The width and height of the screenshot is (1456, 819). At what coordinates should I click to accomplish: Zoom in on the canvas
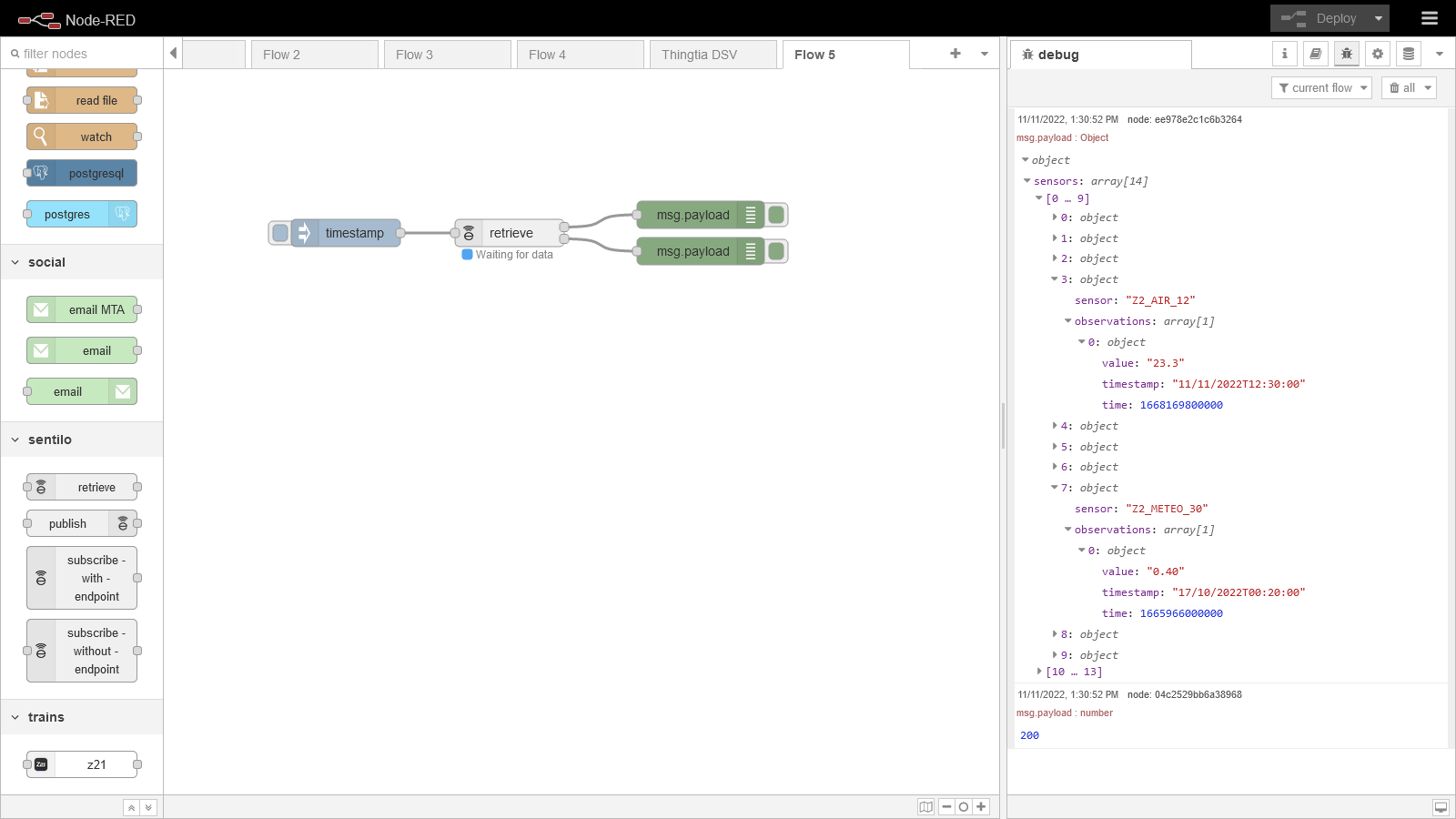[x=981, y=806]
